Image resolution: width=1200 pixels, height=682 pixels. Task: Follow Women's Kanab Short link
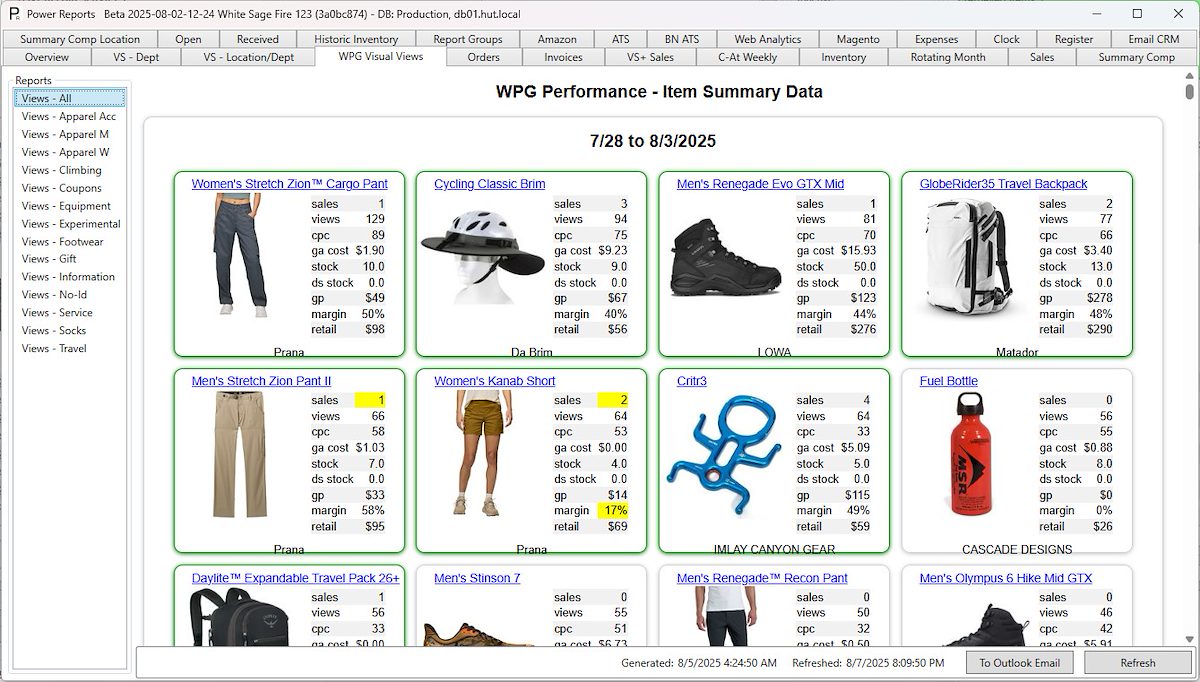coord(494,381)
